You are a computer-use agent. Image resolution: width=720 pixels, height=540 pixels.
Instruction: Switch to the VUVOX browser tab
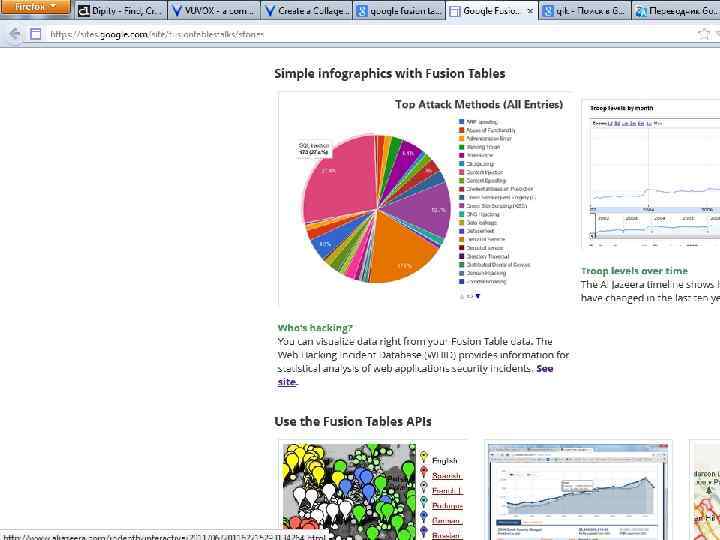click(x=214, y=11)
